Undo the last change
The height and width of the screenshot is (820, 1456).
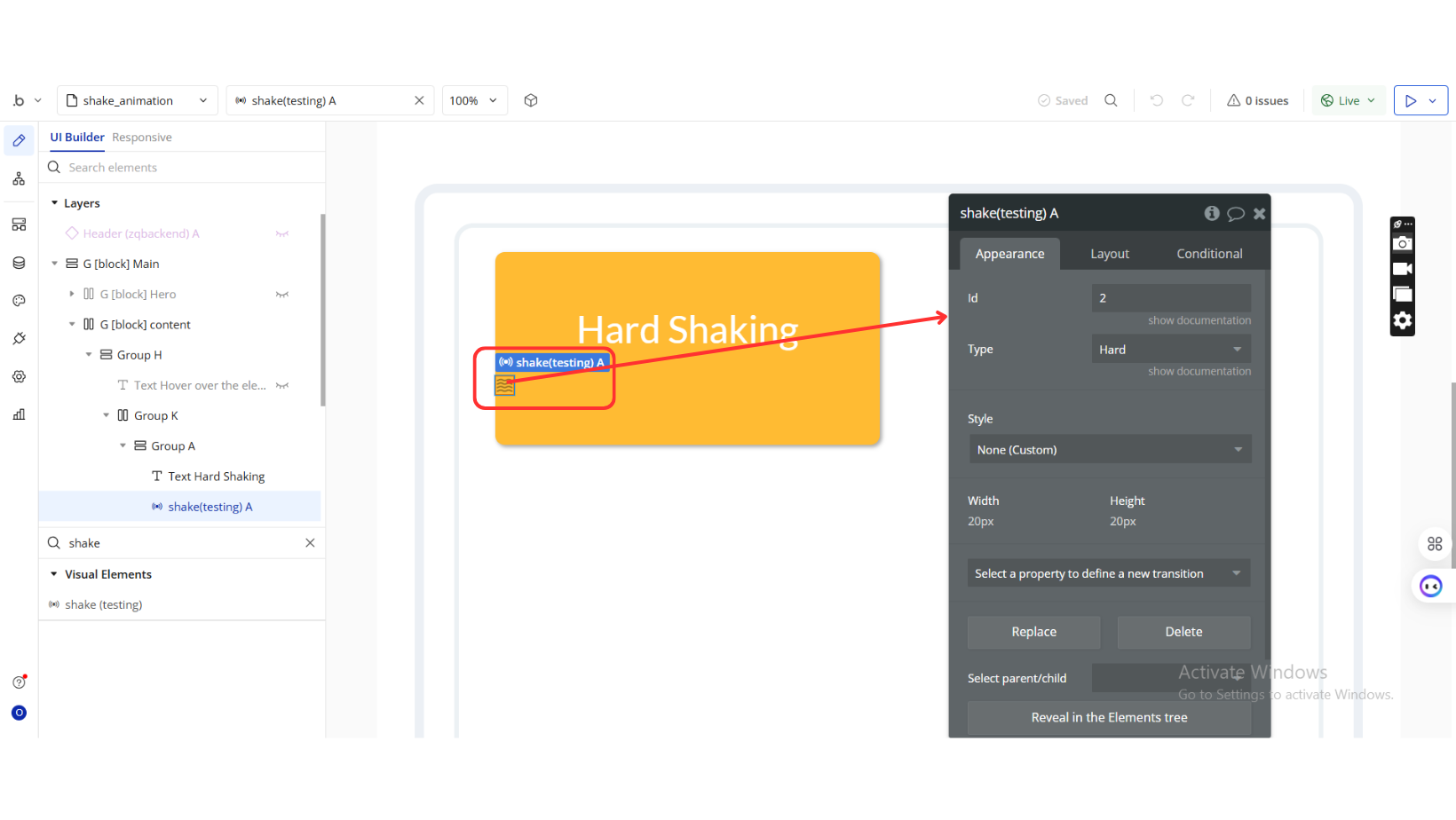point(1157,100)
